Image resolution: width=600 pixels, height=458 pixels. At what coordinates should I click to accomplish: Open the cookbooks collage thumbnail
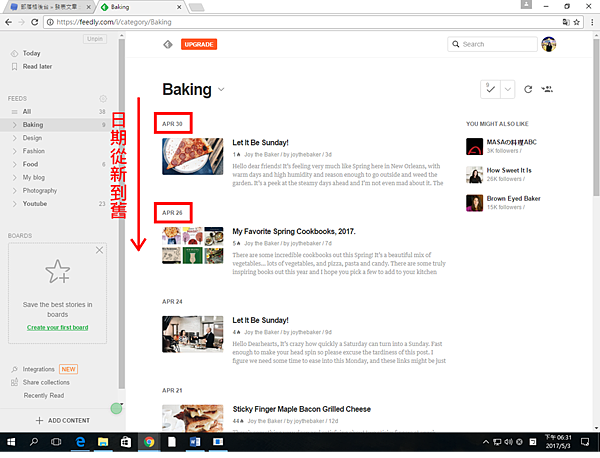[192, 245]
